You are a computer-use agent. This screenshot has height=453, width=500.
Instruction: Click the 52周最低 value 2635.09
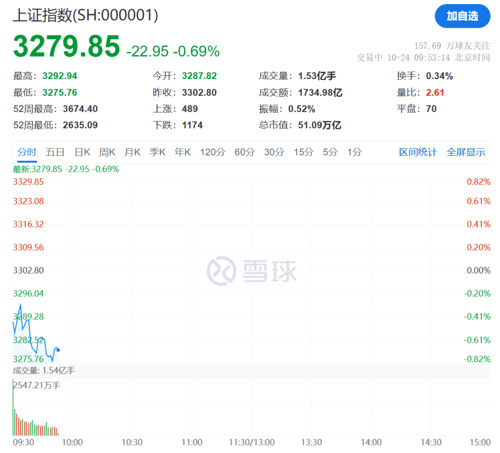pos(80,125)
